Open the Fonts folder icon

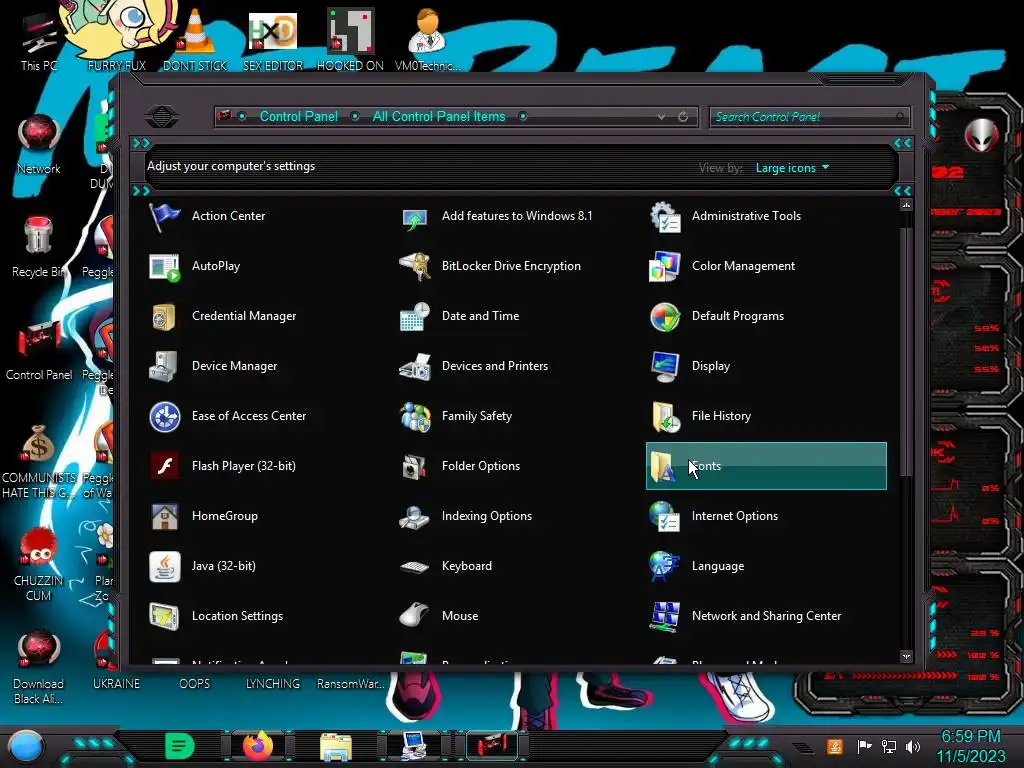click(663, 466)
